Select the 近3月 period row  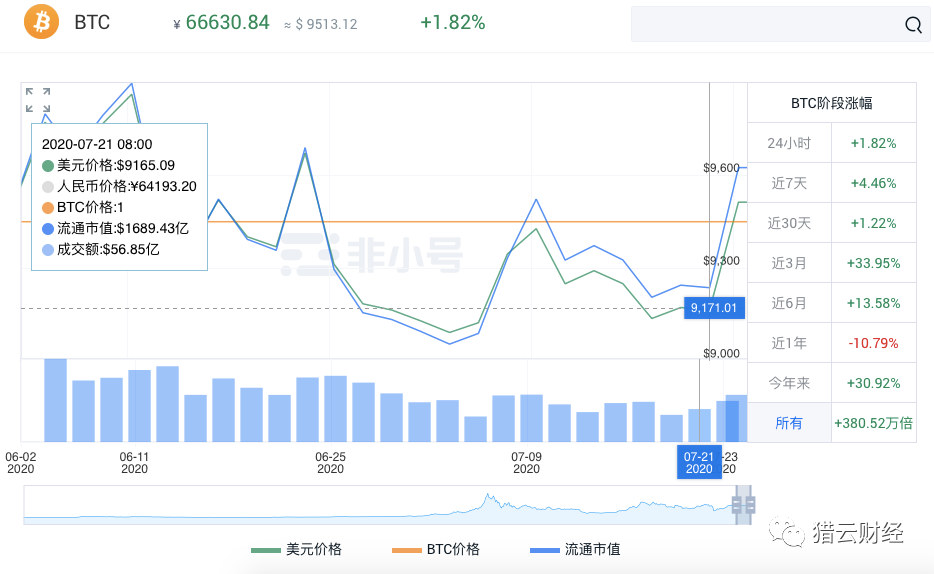click(832, 263)
